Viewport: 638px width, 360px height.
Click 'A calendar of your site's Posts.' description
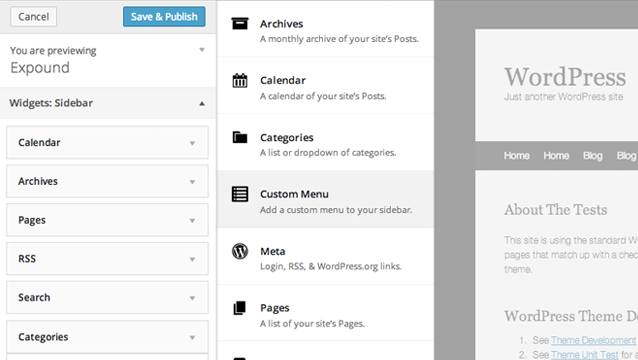[x=323, y=96]
